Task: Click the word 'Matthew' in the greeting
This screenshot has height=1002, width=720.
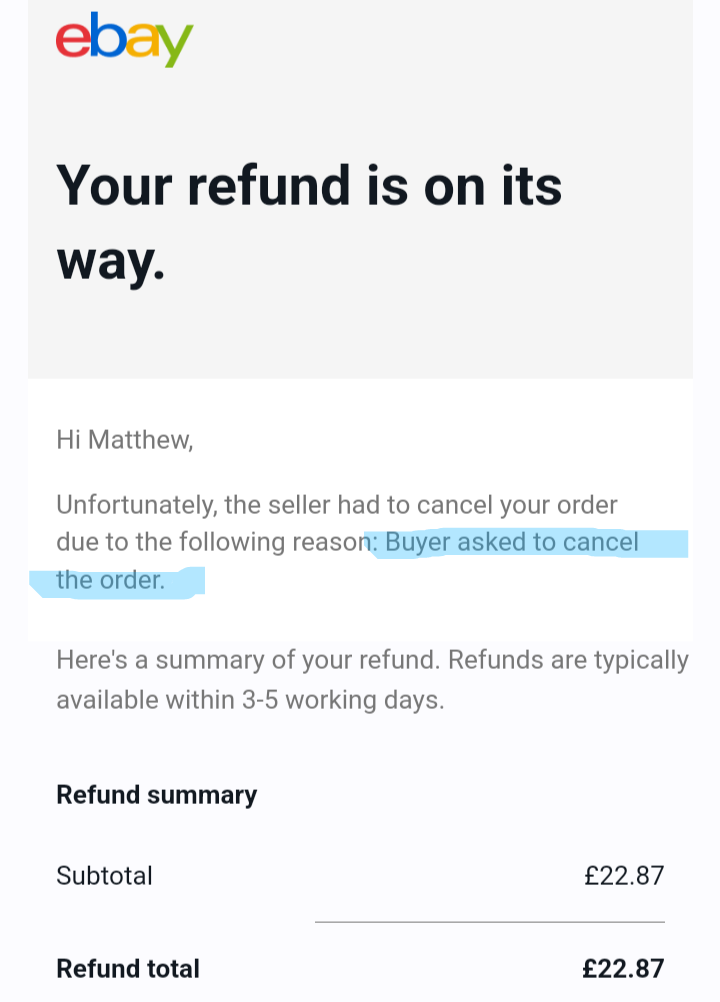Action: point(141,440)
